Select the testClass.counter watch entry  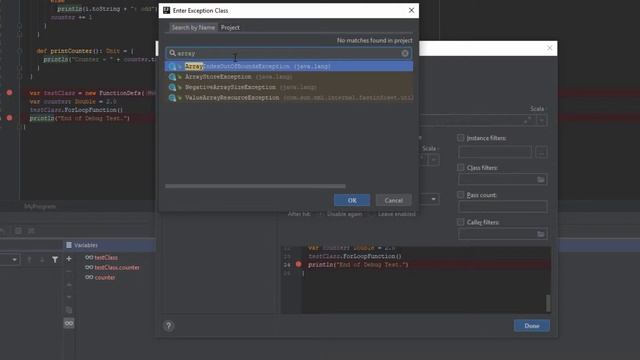pos(117,267)
